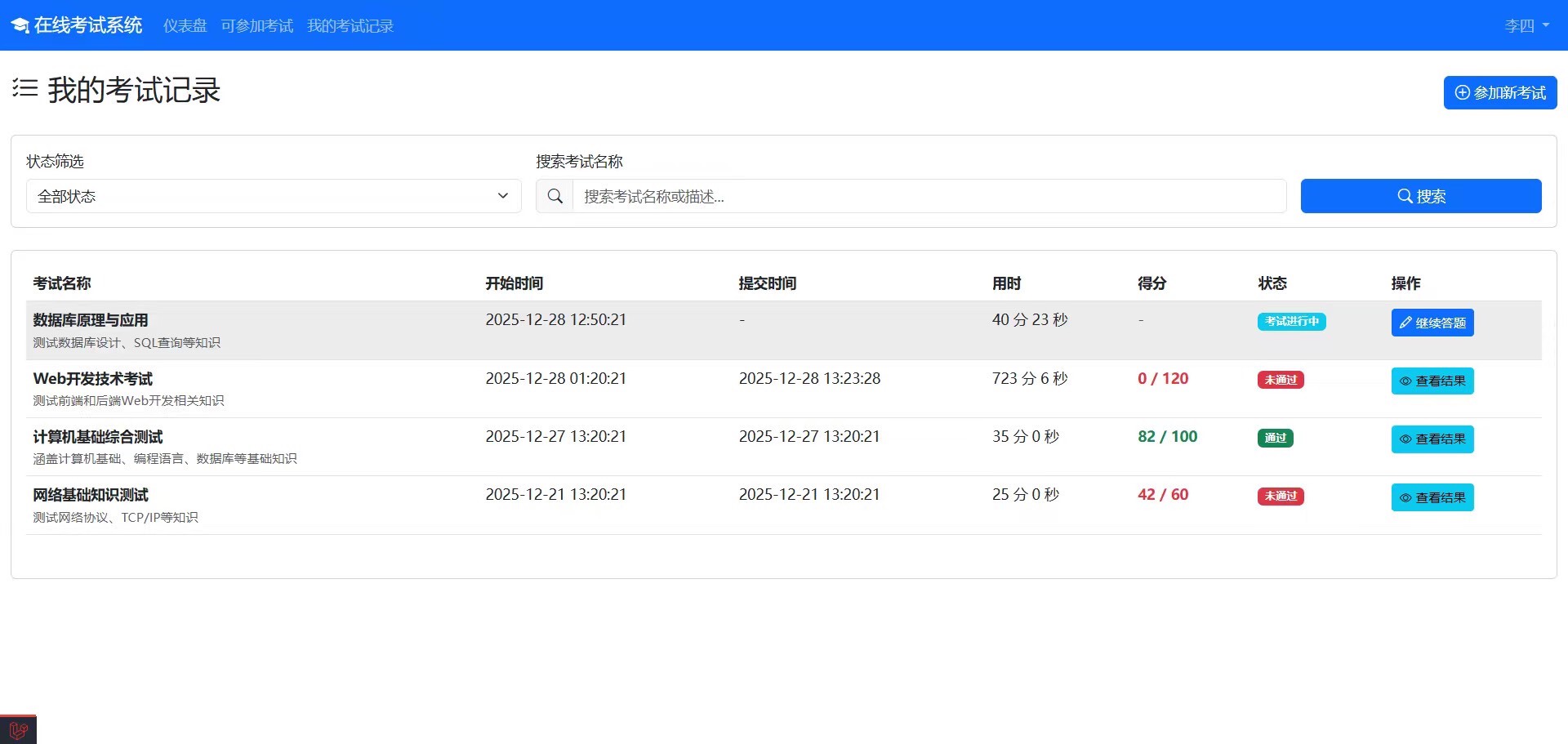The image size is (1568, 744).
Task: View results for 网络基础知识测试
Action: pyautogui.click(x=1432, y=497)
